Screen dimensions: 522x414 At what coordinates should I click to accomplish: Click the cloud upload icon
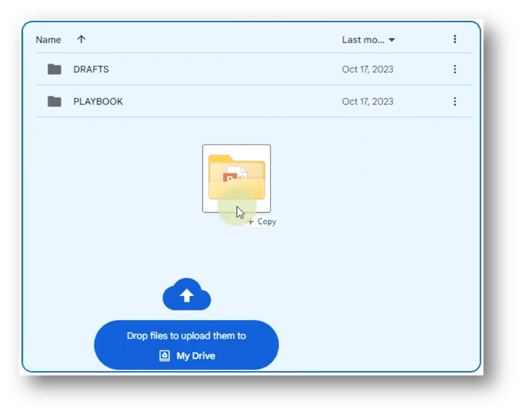pos(187,294)
